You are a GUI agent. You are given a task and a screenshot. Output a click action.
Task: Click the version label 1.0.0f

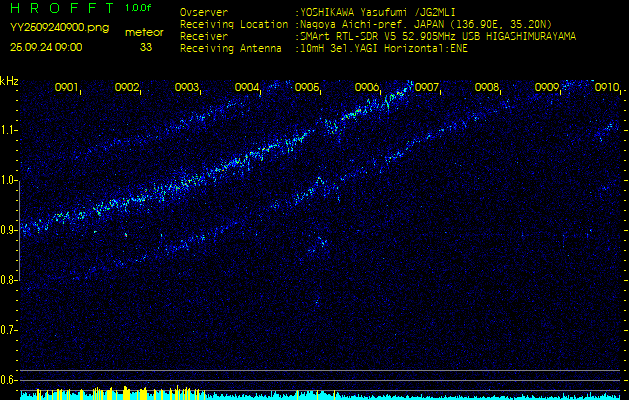click(138, 8)
